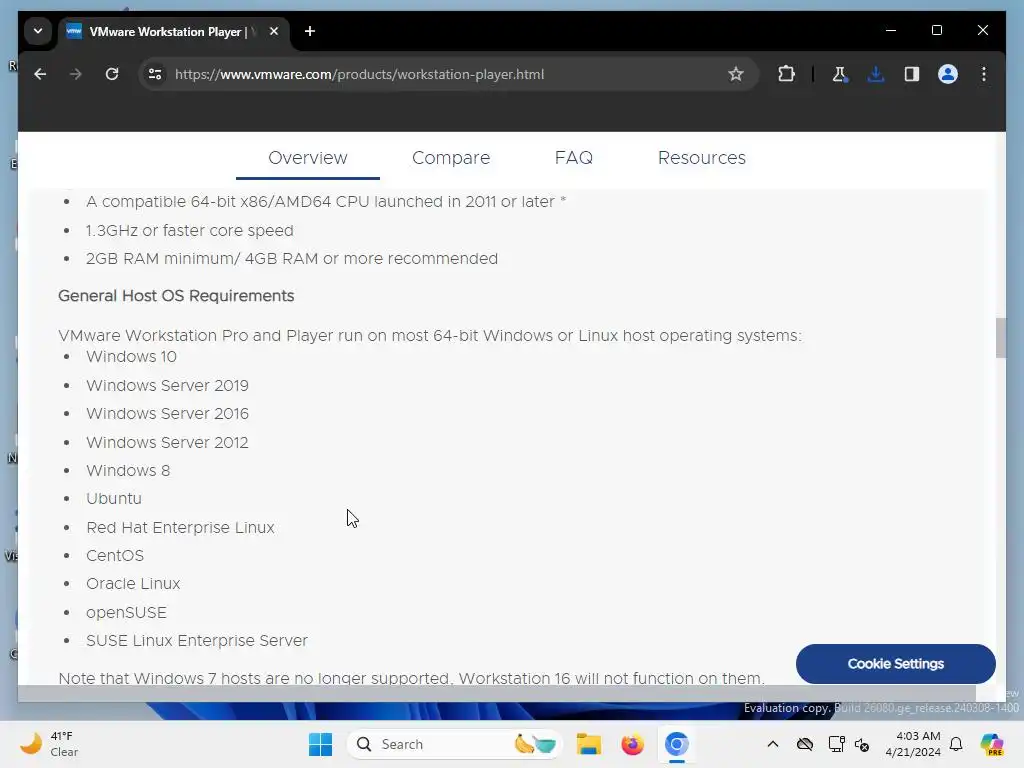The image size is (1024, 768).
Task: Open the network status tray icon
Action: tap(837, 744)
